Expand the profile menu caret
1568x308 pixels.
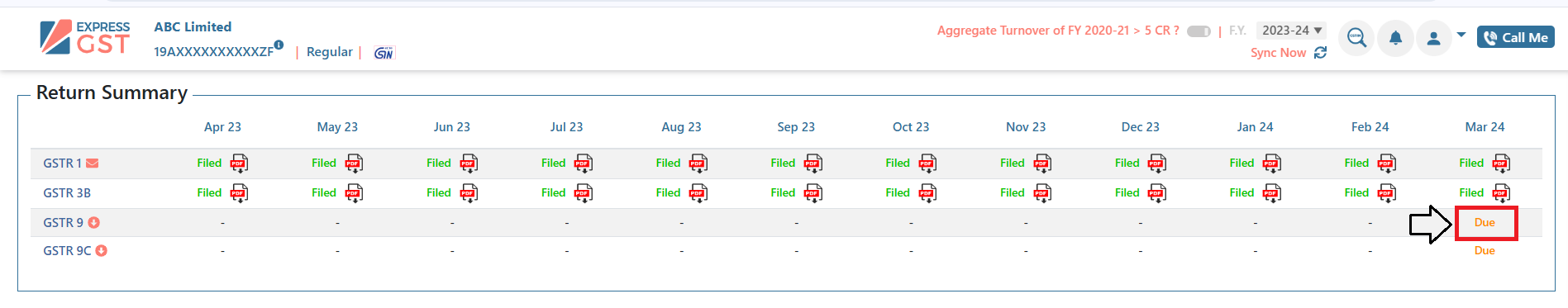(1461, 35)
